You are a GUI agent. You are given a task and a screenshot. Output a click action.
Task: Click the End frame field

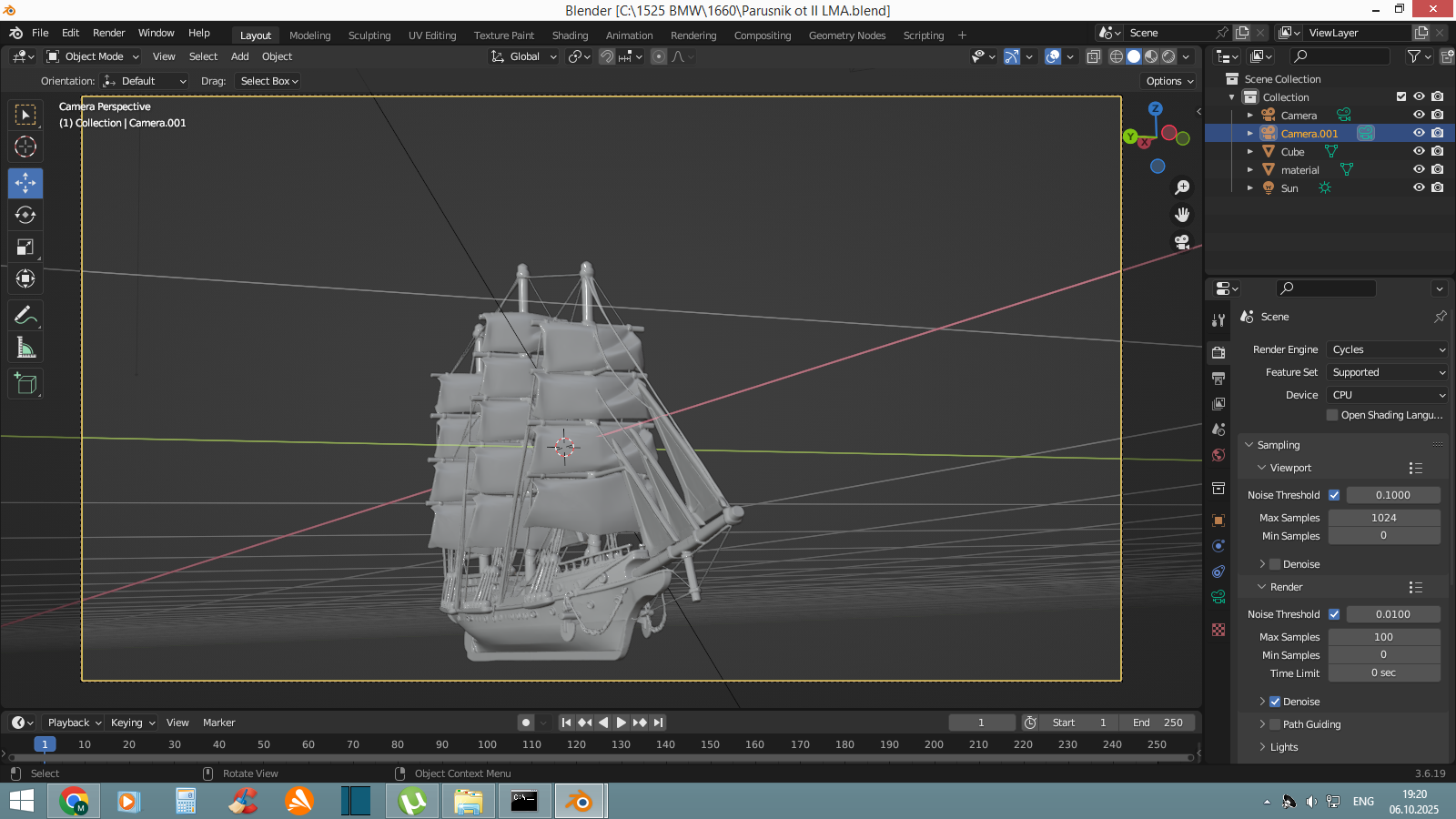[x=1158, y=723]
